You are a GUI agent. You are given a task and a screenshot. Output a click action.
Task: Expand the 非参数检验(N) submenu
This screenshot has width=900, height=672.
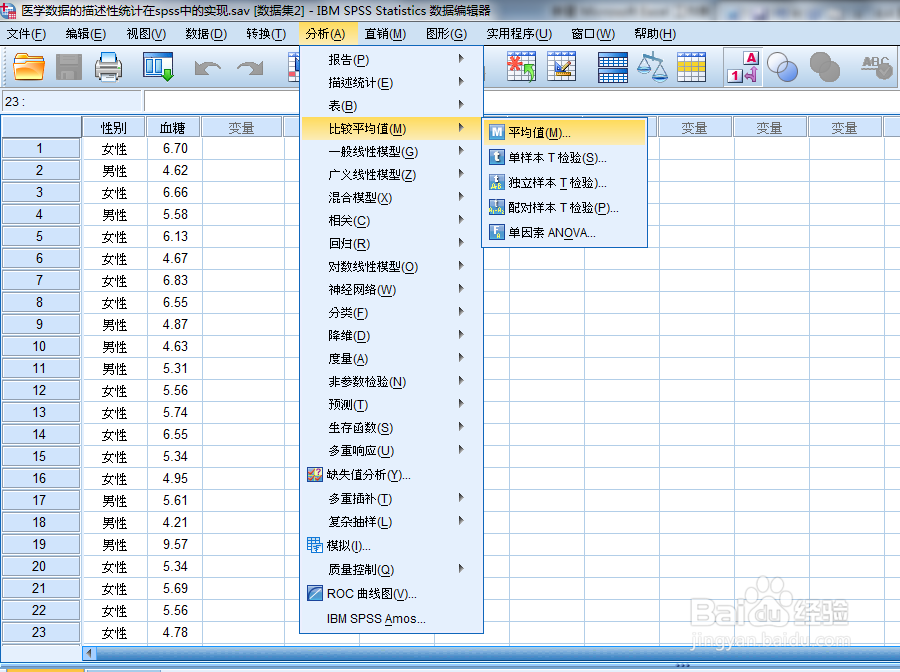point(391,382)
